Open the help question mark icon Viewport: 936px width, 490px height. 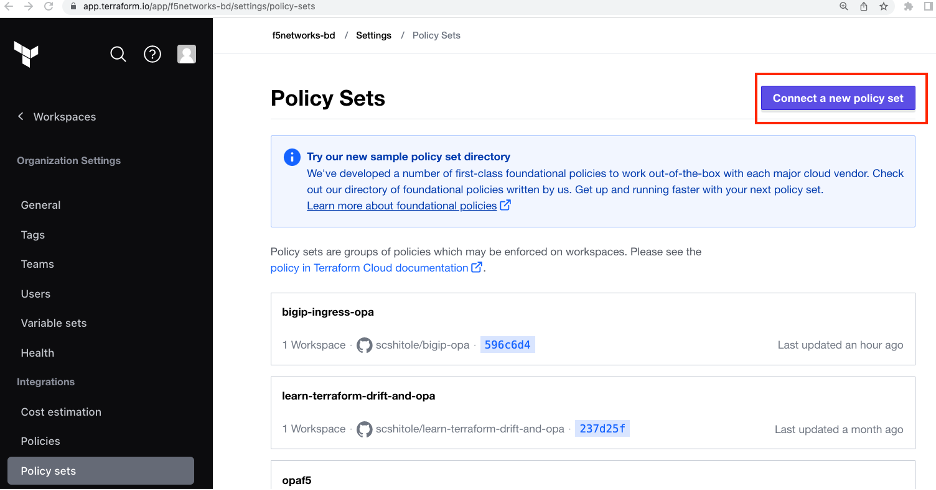point(152,54)
